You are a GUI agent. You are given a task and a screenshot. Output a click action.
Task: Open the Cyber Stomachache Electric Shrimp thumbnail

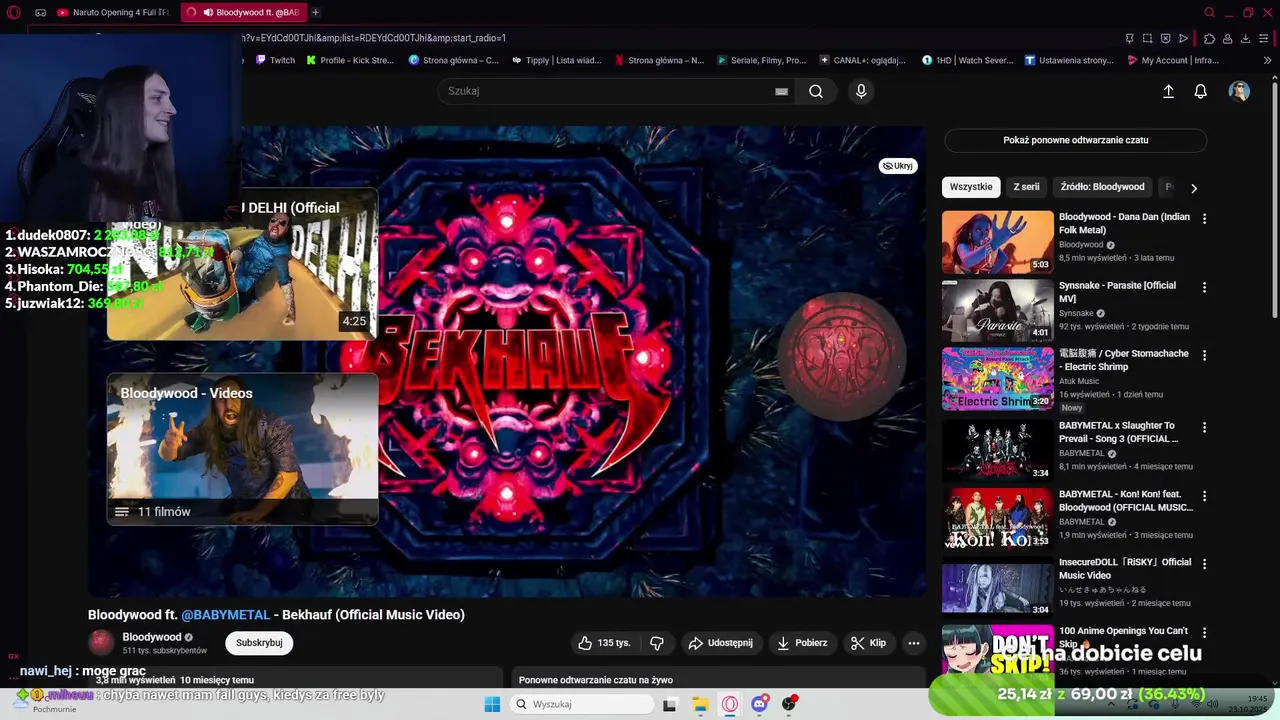[998, 379]
